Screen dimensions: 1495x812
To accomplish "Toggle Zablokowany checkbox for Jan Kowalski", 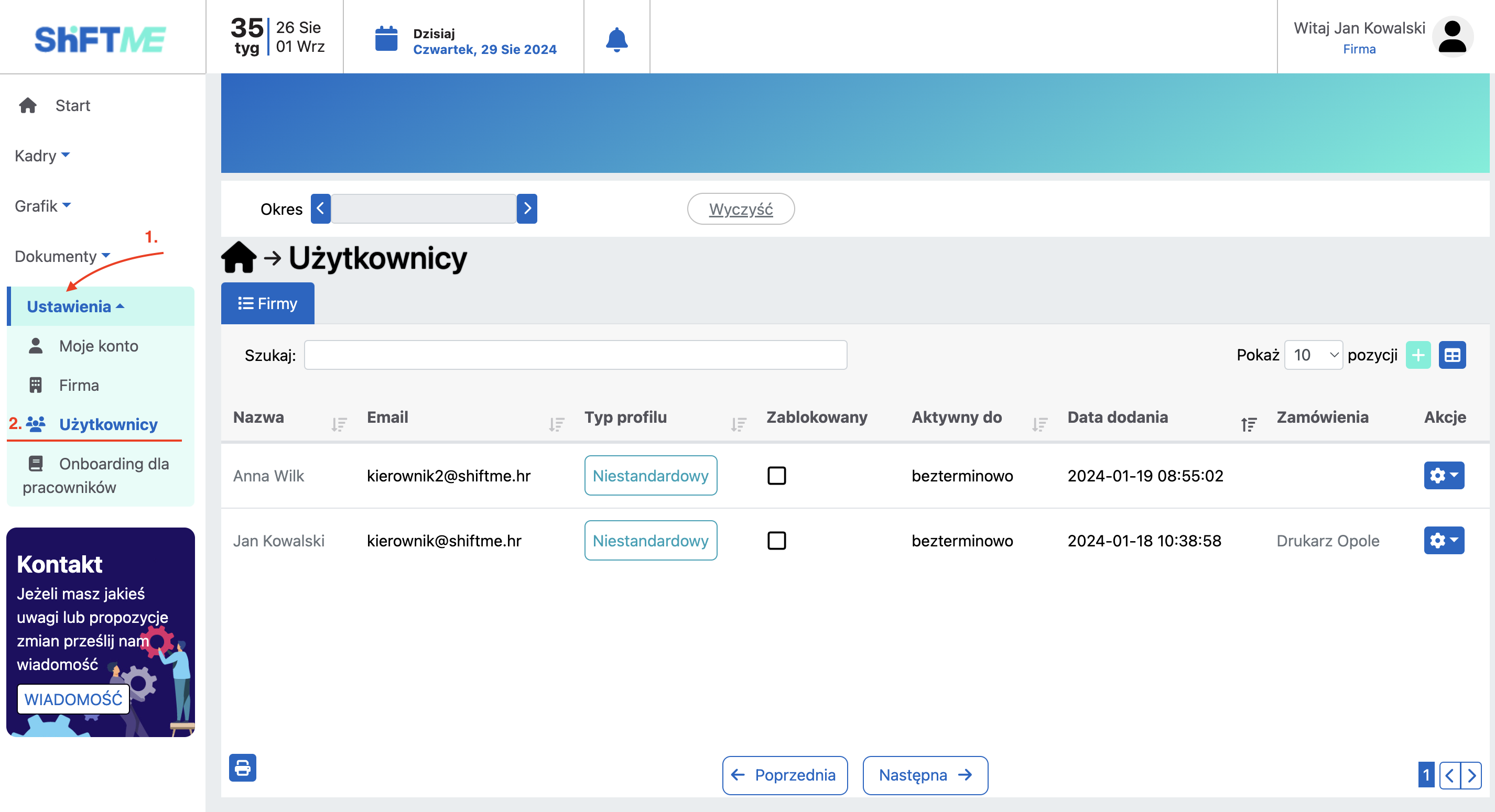I will coord(776,541).
